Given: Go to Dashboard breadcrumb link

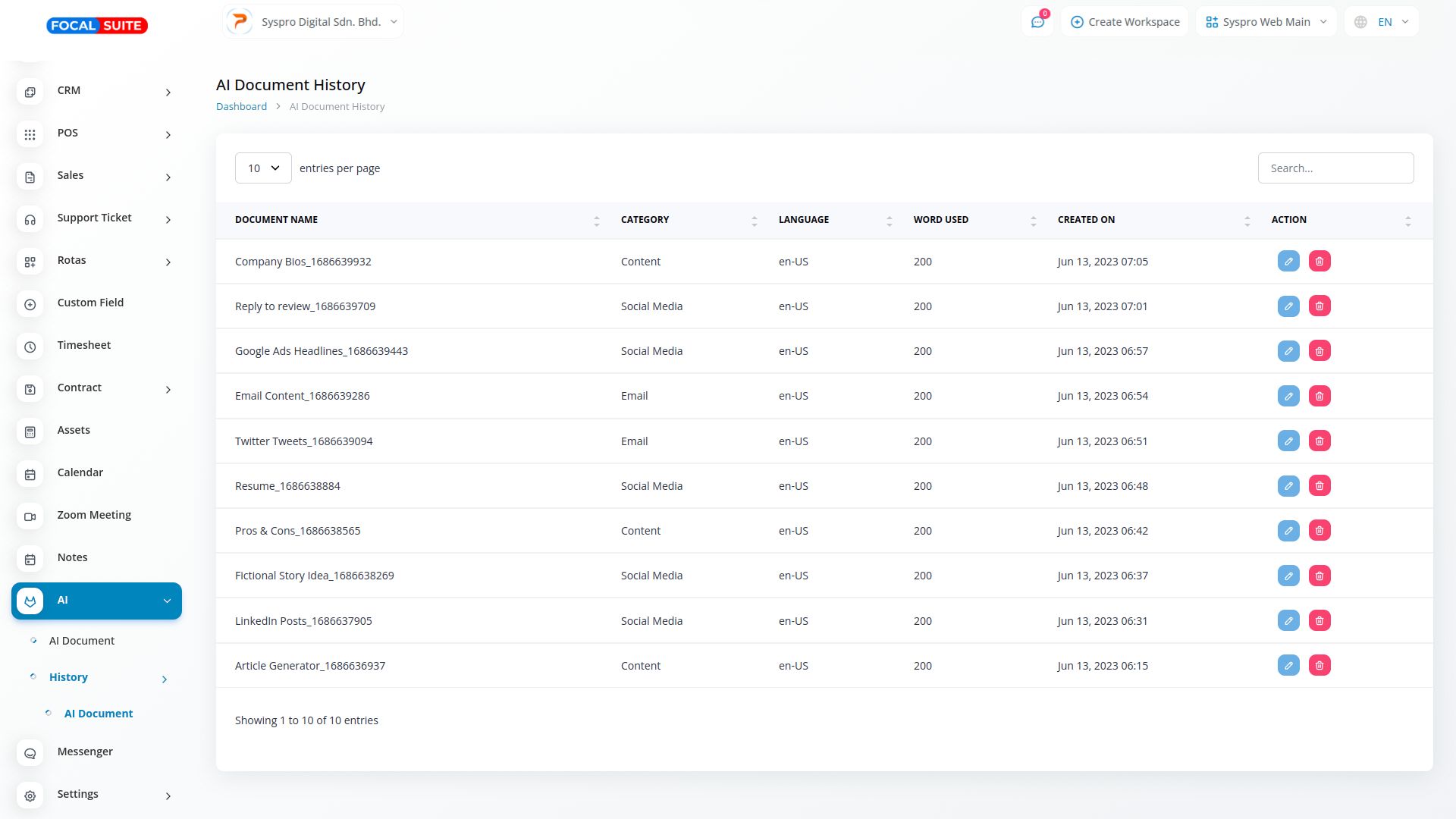Looking at the screenshot, I should pos(241,107).
